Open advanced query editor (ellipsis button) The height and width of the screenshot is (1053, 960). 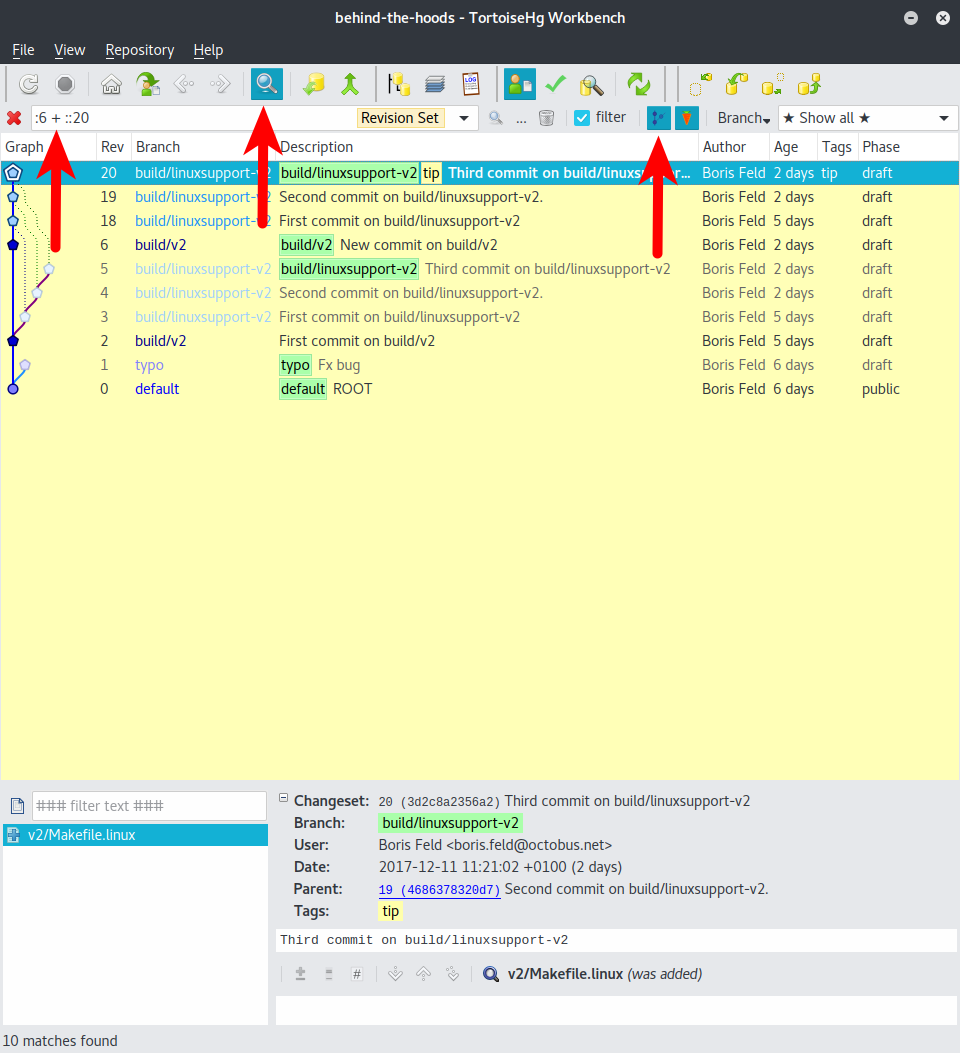(521, 118)
